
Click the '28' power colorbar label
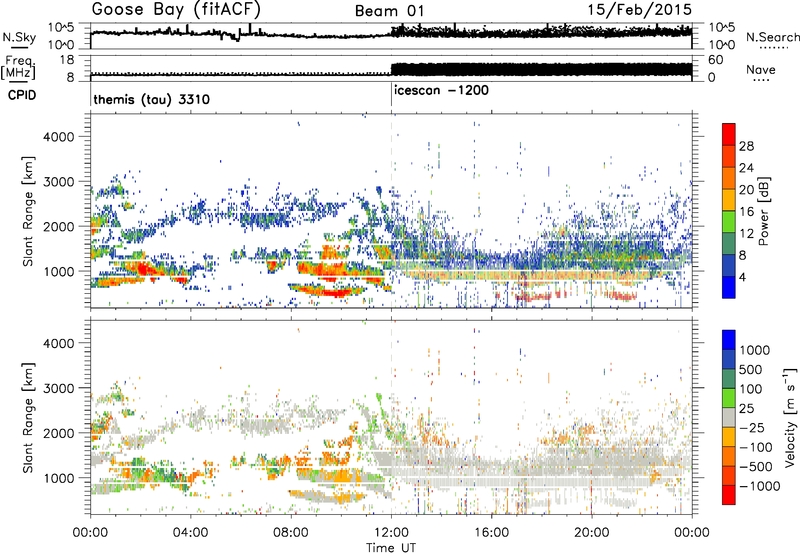[746, 146]
